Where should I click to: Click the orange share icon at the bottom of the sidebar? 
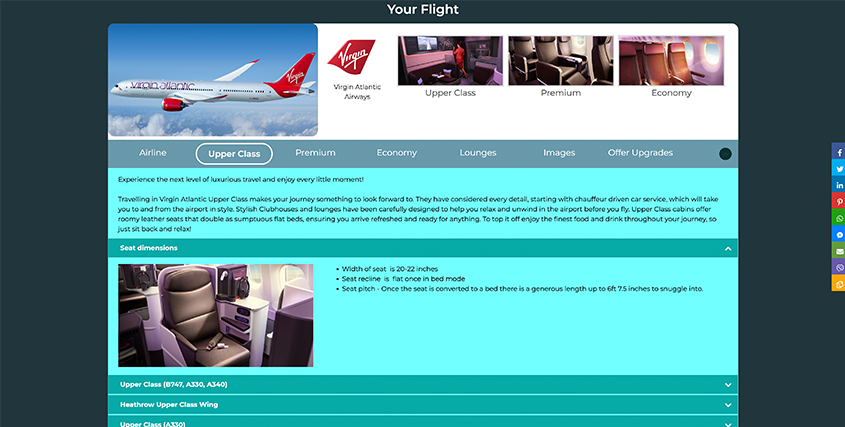(839, 283)
